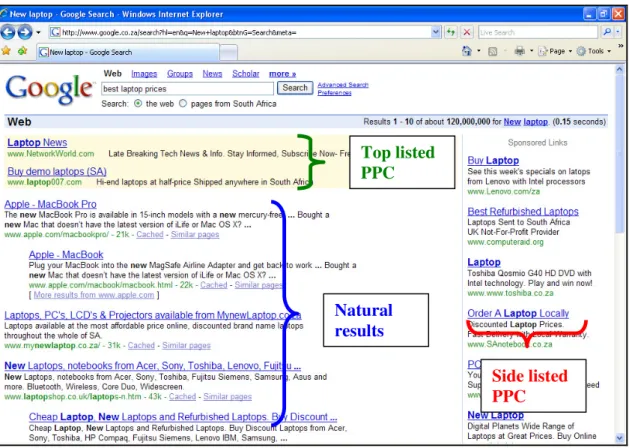The image size is (629, 448).
Task: Stop loading with the red X icon
Action: point(467,32)
